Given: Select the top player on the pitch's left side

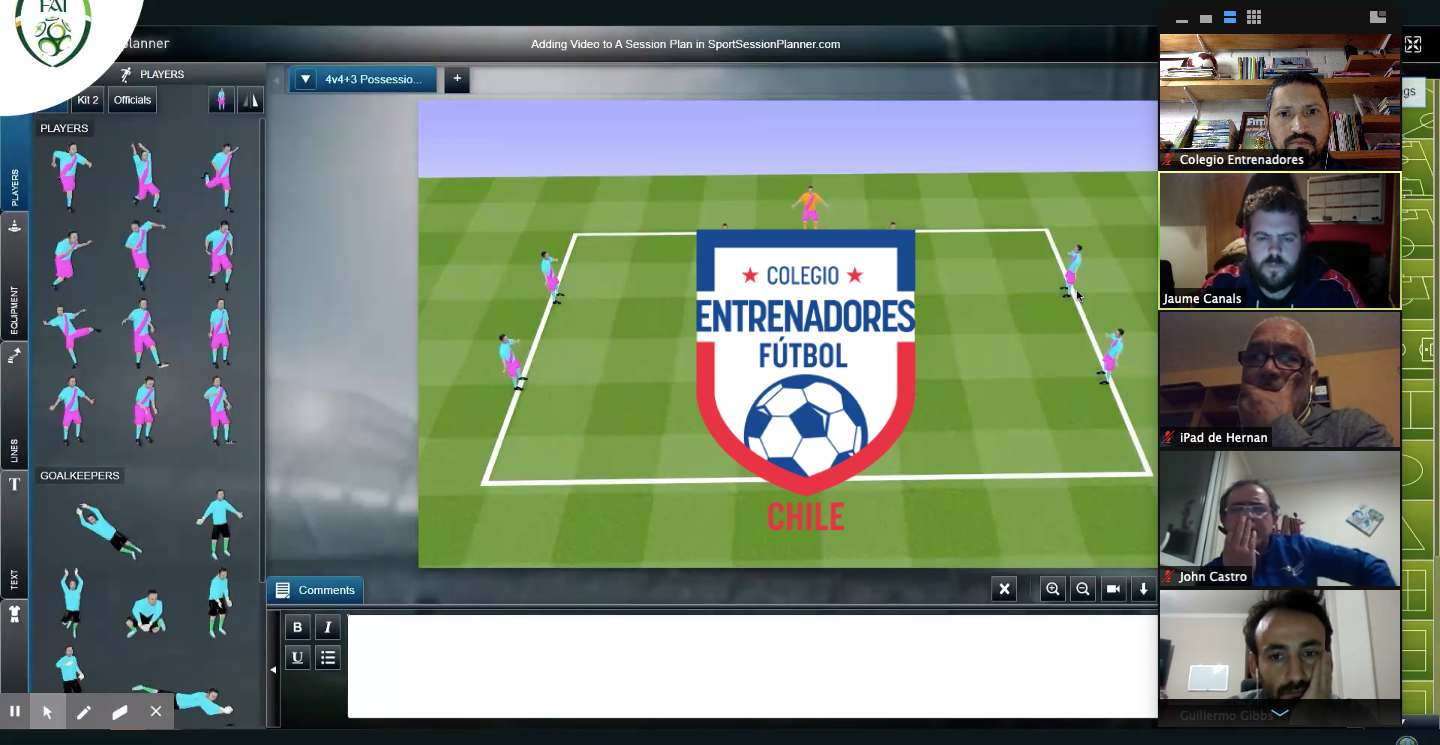Looking at the screenshot, I should tap(551, 277).
